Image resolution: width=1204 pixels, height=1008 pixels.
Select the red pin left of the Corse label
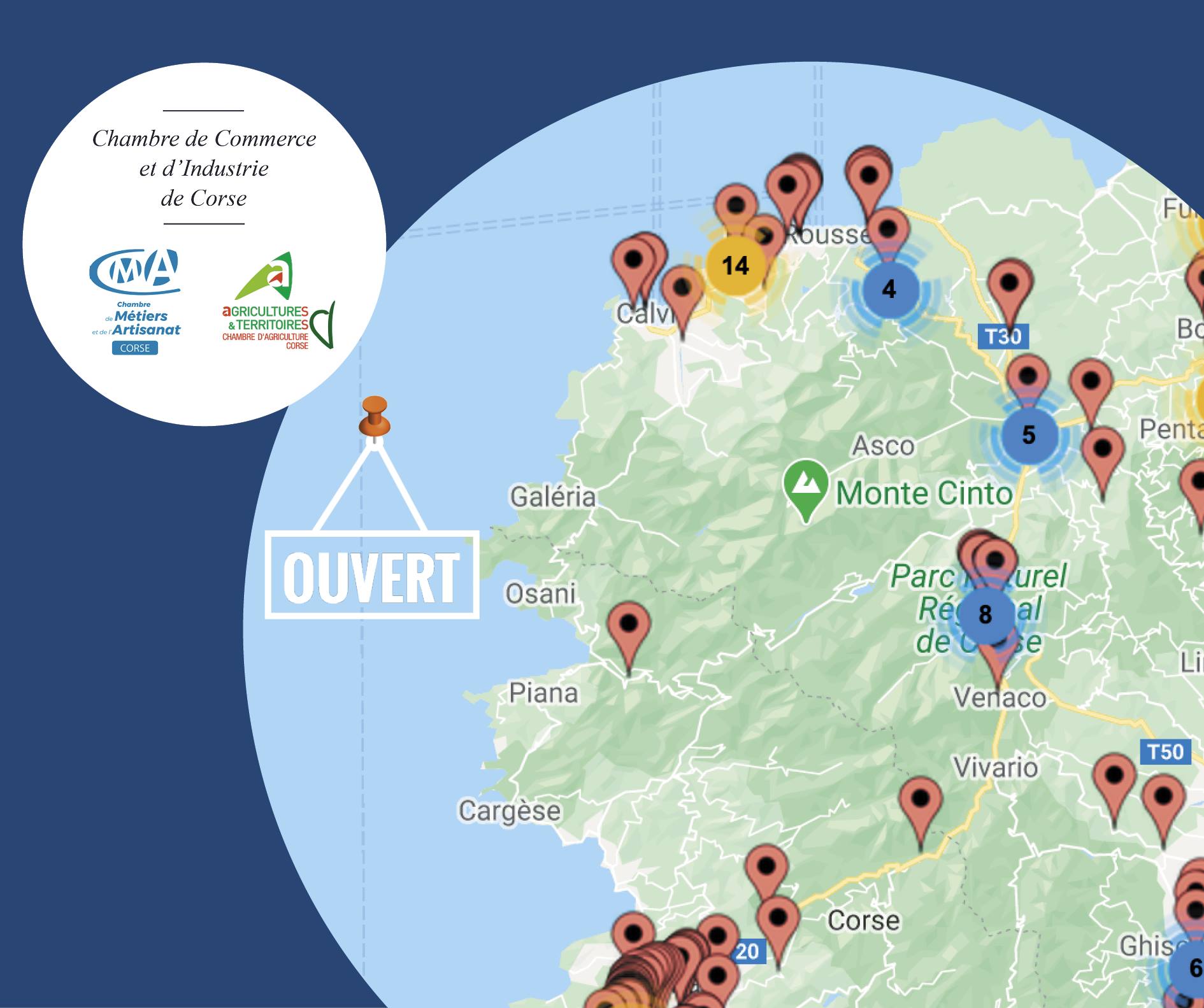tap(778, 933)
